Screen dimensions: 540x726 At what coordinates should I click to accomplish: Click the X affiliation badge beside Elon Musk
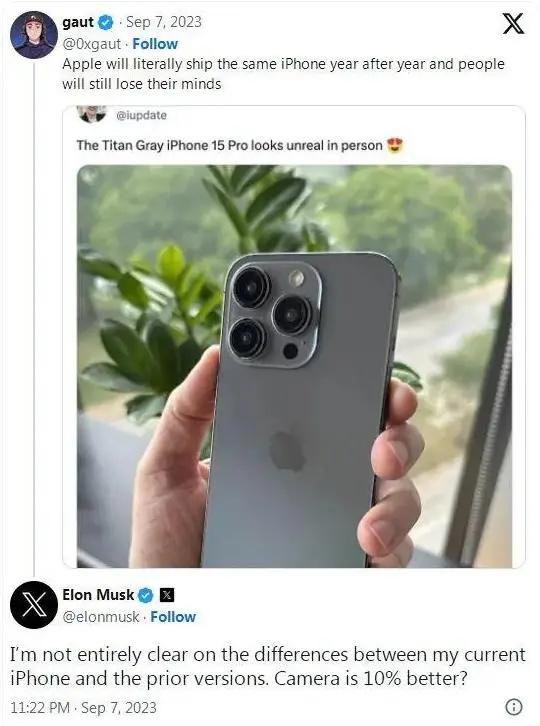[x=167, y=595]
